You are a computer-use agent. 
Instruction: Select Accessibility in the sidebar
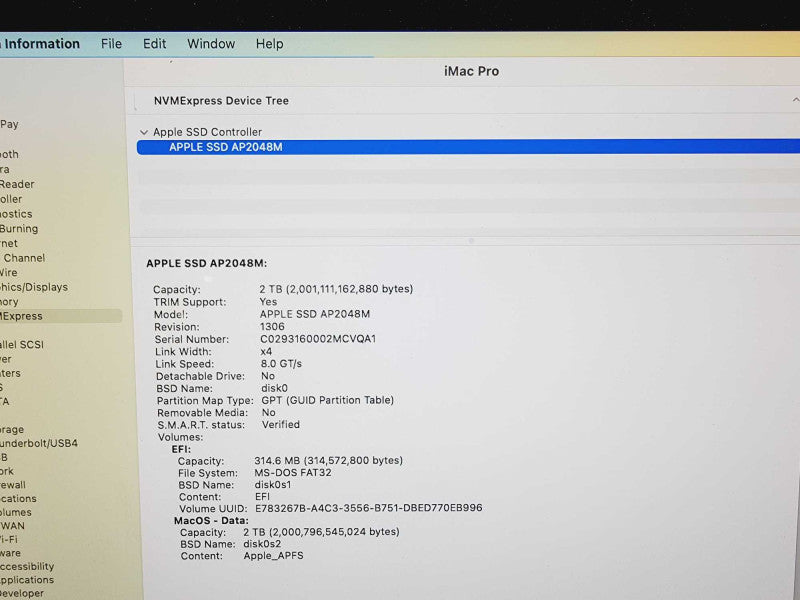[27, 566]
